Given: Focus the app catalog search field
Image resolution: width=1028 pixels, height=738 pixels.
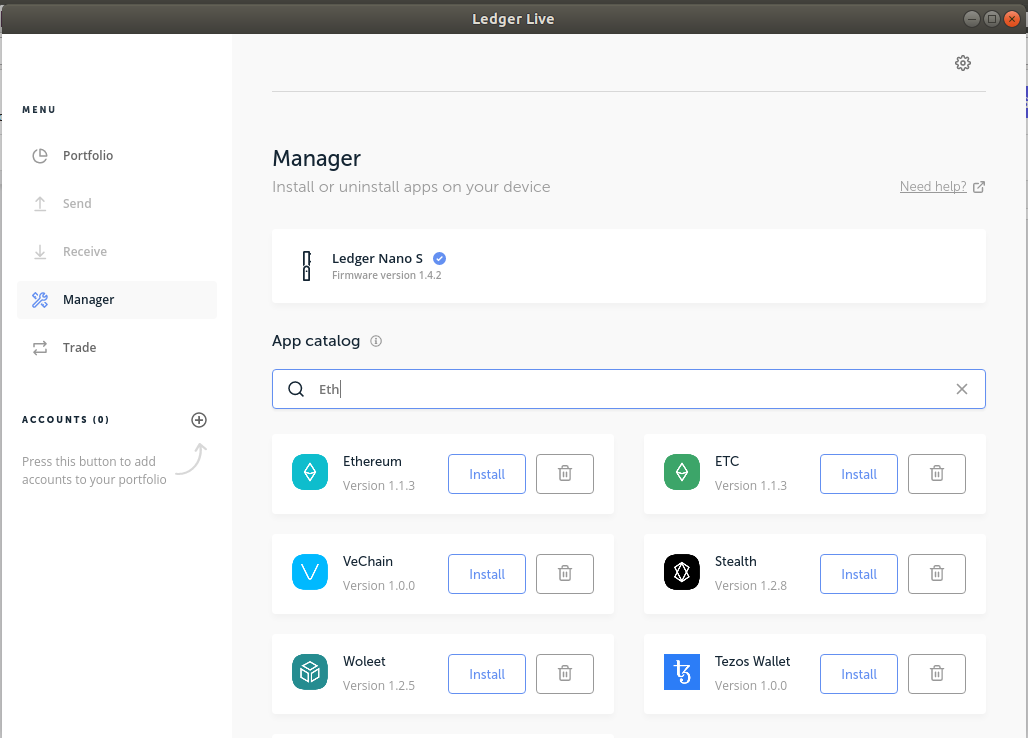Looking at the screenshot, I should 629,389.
